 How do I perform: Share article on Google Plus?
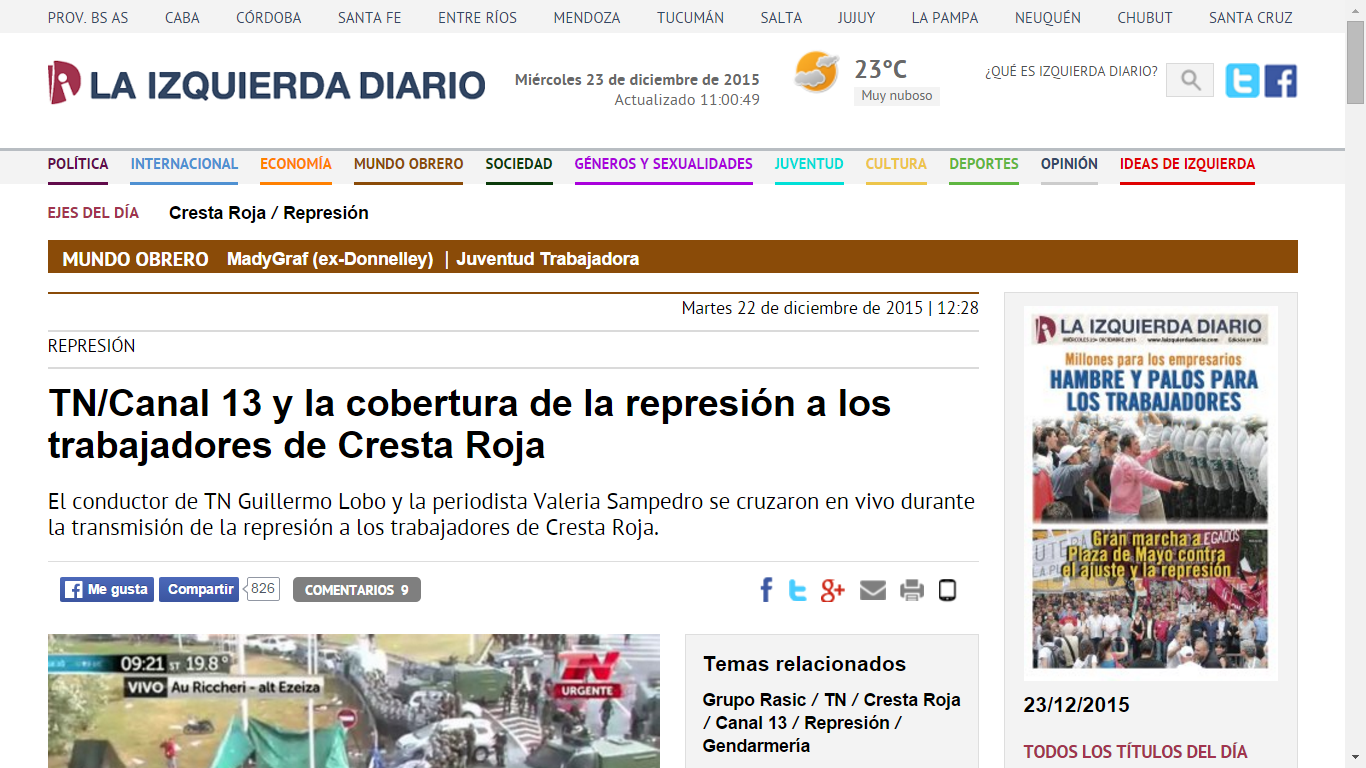coord(833,590)
